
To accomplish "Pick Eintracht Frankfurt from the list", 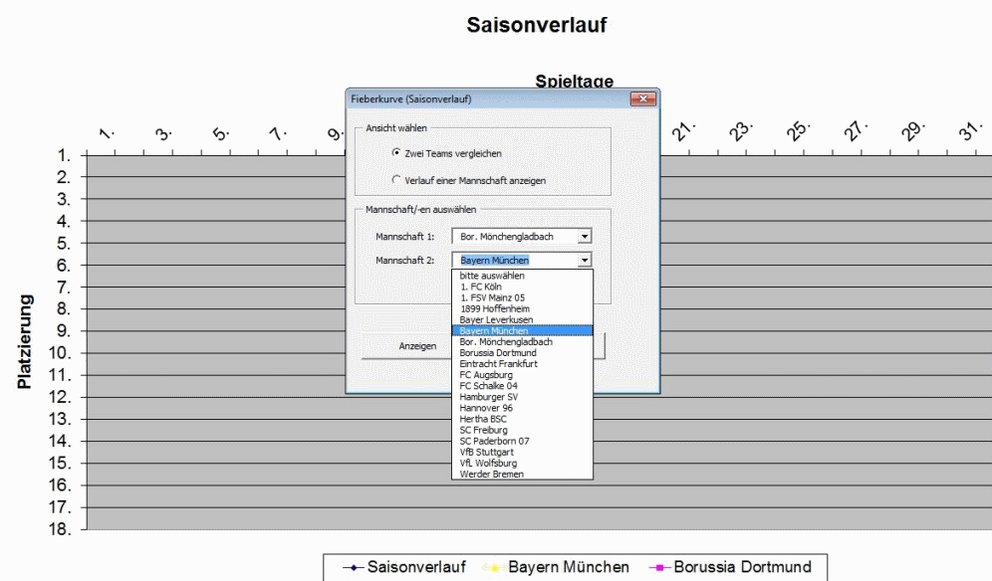I will coord(522,364).
